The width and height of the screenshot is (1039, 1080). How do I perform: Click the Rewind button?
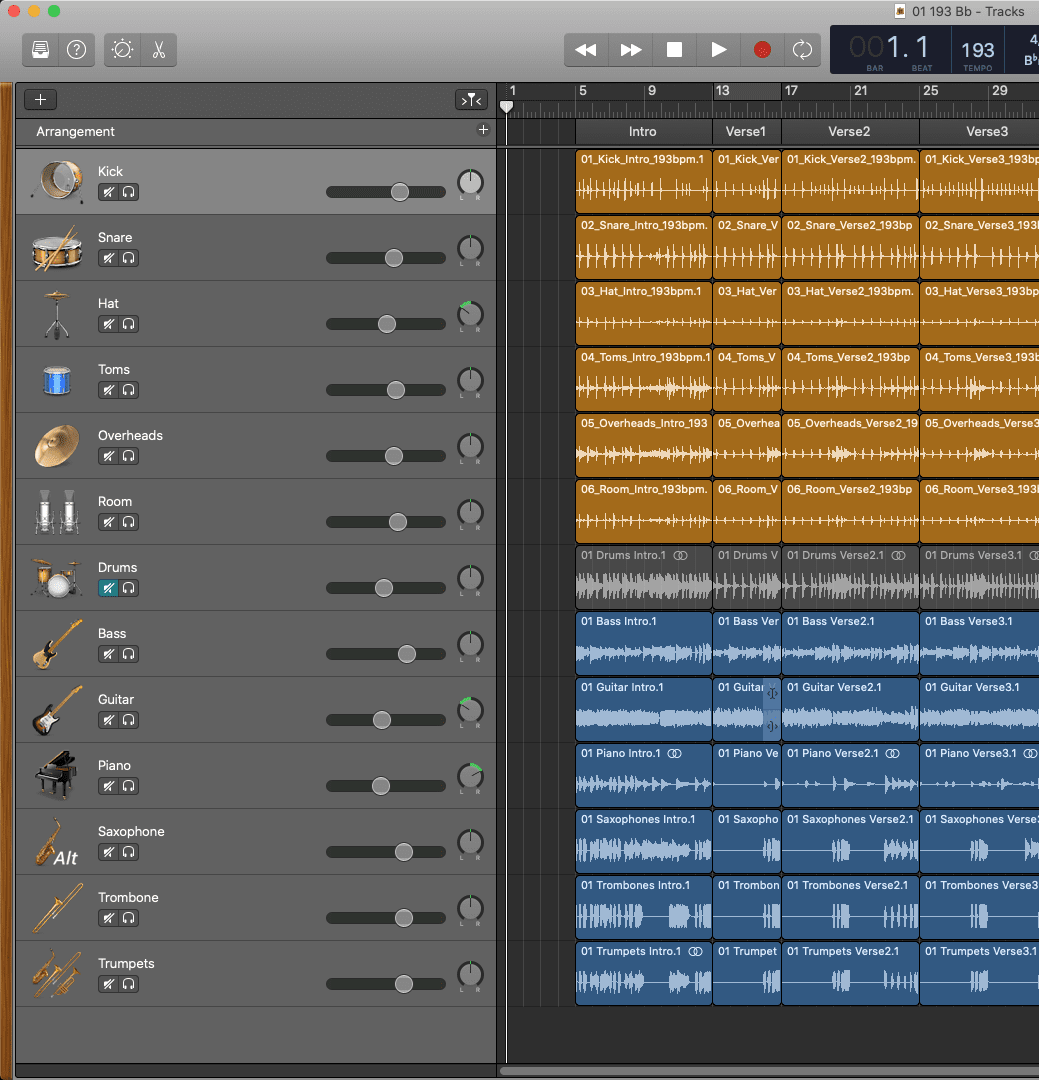[586, 50]
